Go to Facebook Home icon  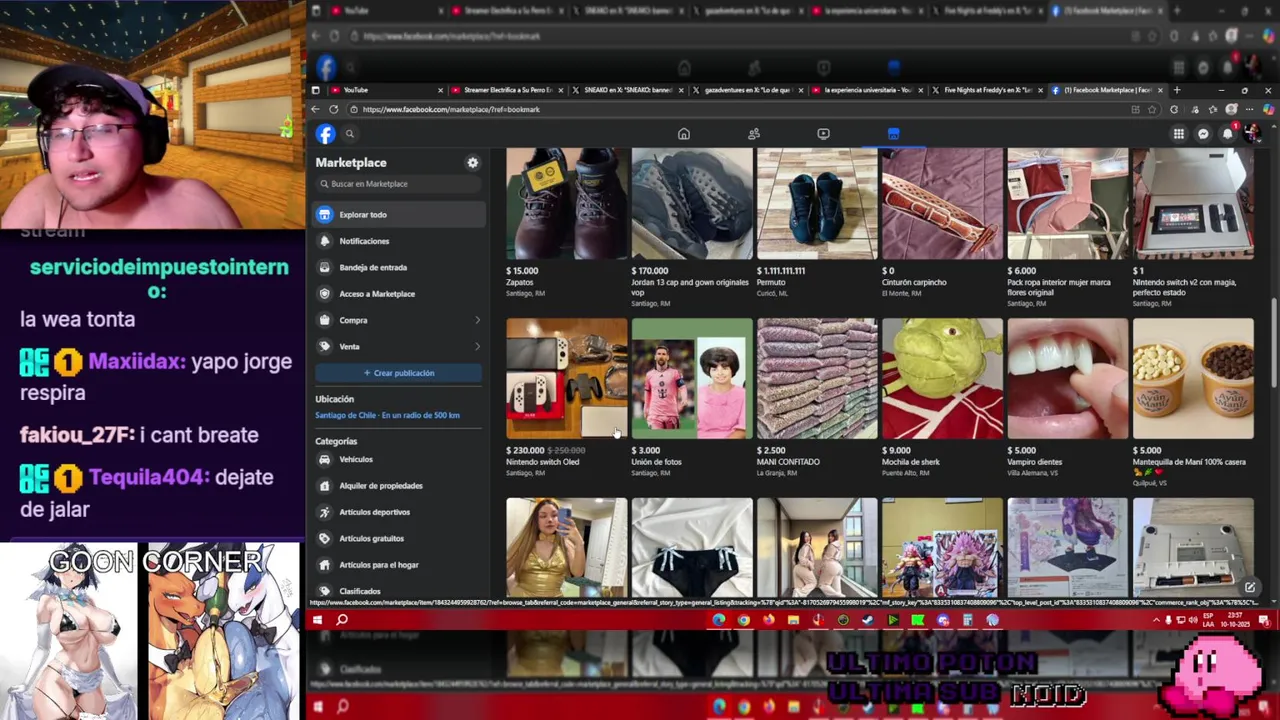(684, 134)
